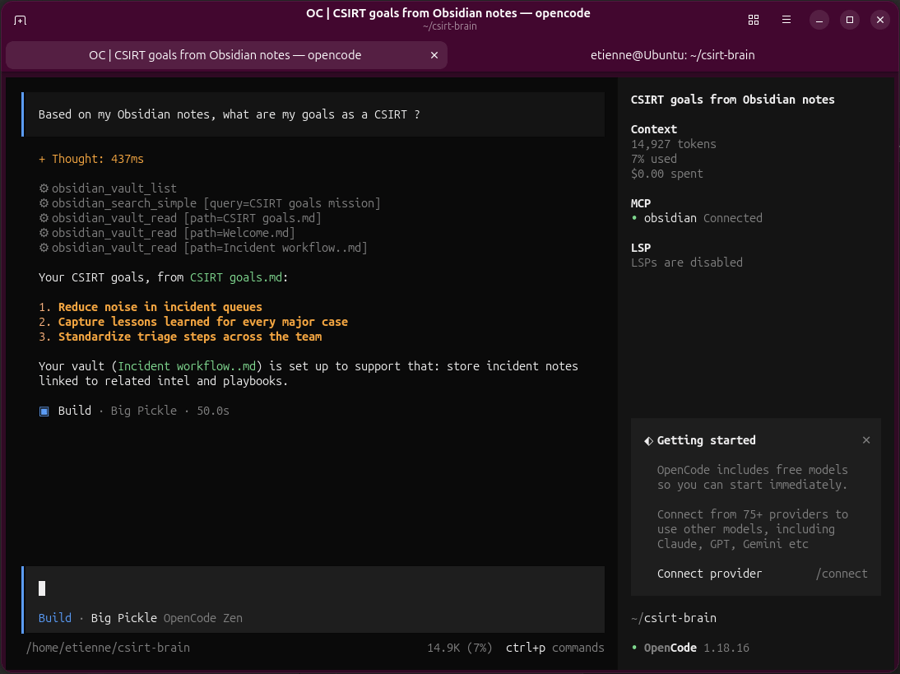Click the obsidian_vault_list tool call
Image resolution: width=900 pixels, height=674 pixels.
pyautogui.click(x=108, y=188)
